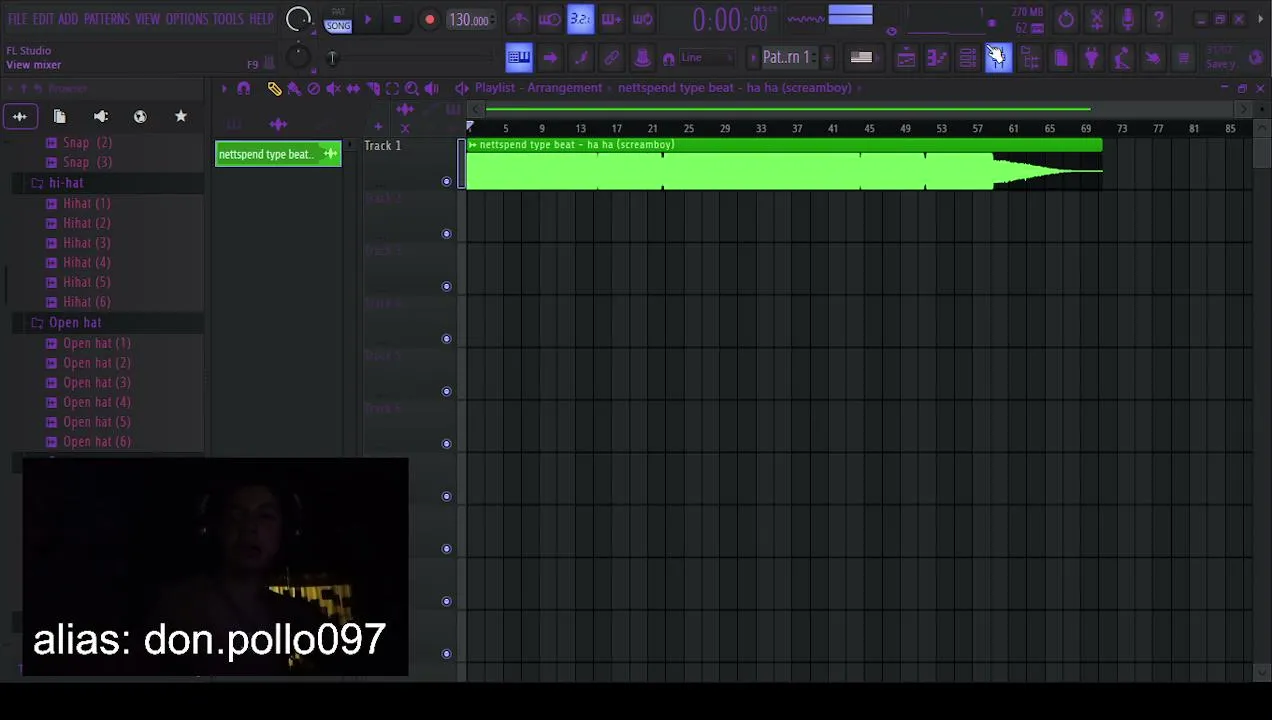Collapse the Open hat folder
The image size is (1272, 720).
coord(75,323)
